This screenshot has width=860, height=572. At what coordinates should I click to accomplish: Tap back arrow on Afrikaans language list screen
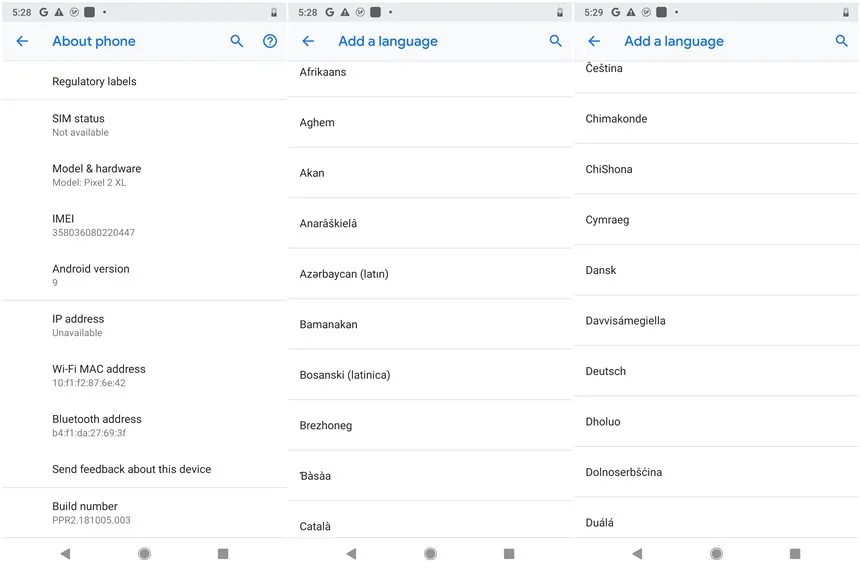[308, 41]
